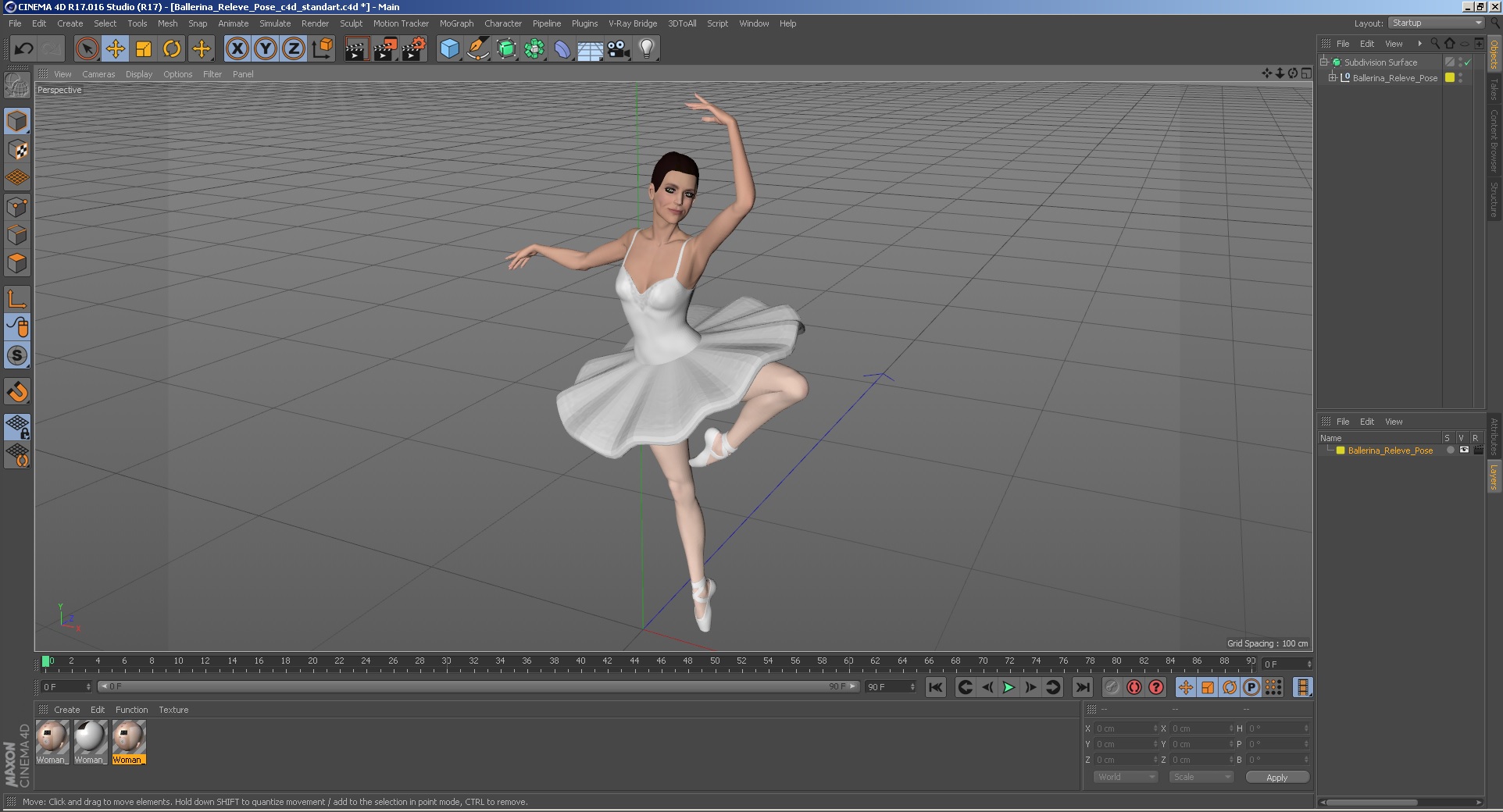Screen dimensions: 1503x812
Task: Add a subdivision surface generator
Action: coord(506,48)
